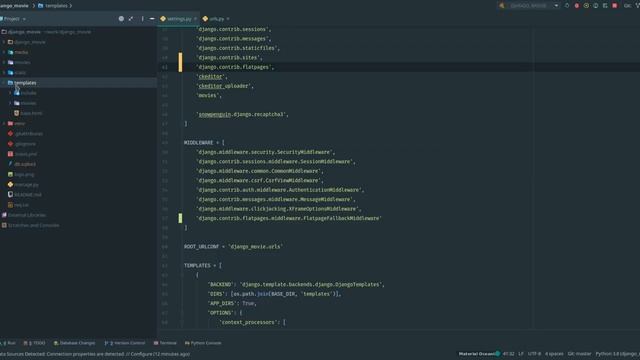The width and height of the screenshot is (640, 360).
Task: Click the Configure link in status message
Action: [141, 354]
